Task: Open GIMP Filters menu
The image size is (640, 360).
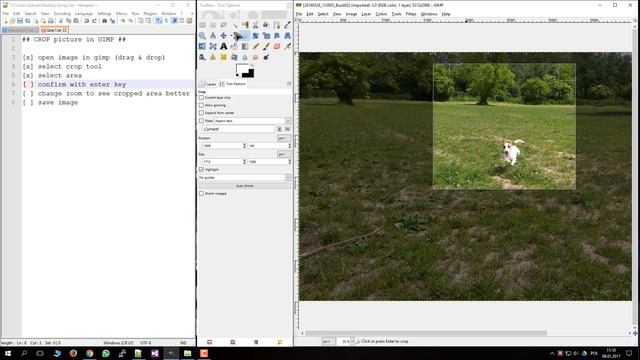Action: pyautogui.click(x=411, y=14)
